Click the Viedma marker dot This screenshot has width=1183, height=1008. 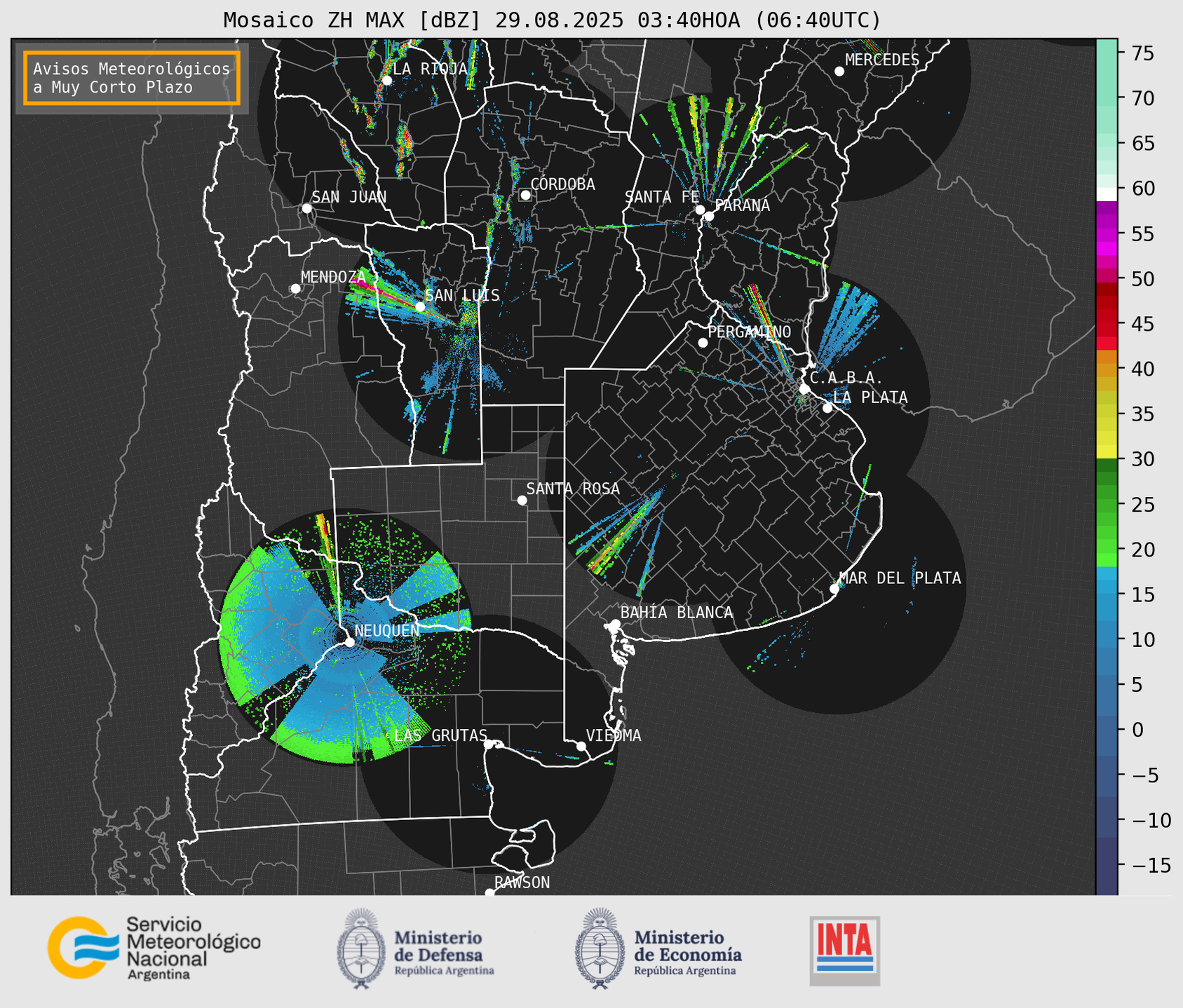pos(581,746)
